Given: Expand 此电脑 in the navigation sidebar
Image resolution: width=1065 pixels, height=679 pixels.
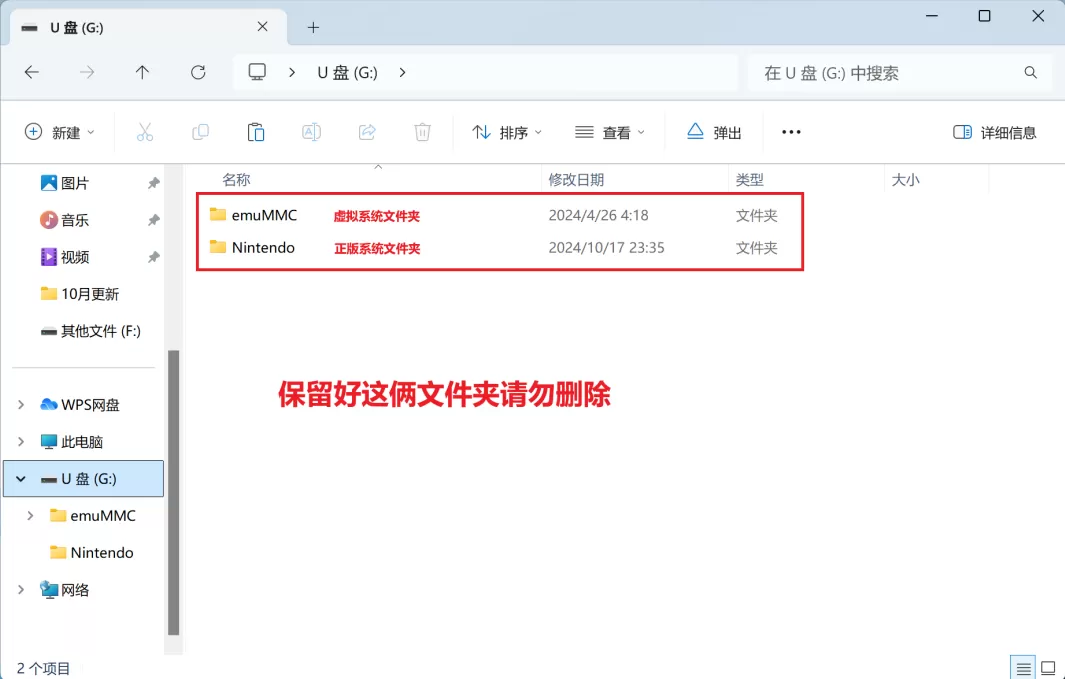Looking at the screenshot, I should 21,441.
